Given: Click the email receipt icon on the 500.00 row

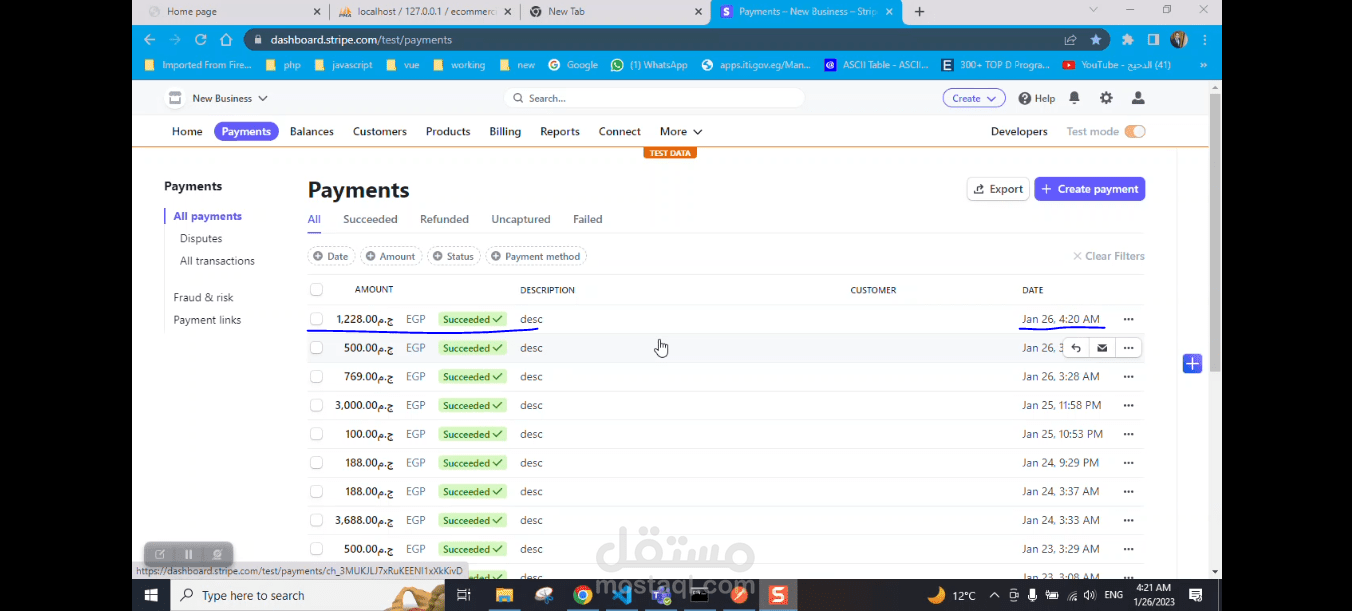Looking at the screenshot, I should point(1102,348).
